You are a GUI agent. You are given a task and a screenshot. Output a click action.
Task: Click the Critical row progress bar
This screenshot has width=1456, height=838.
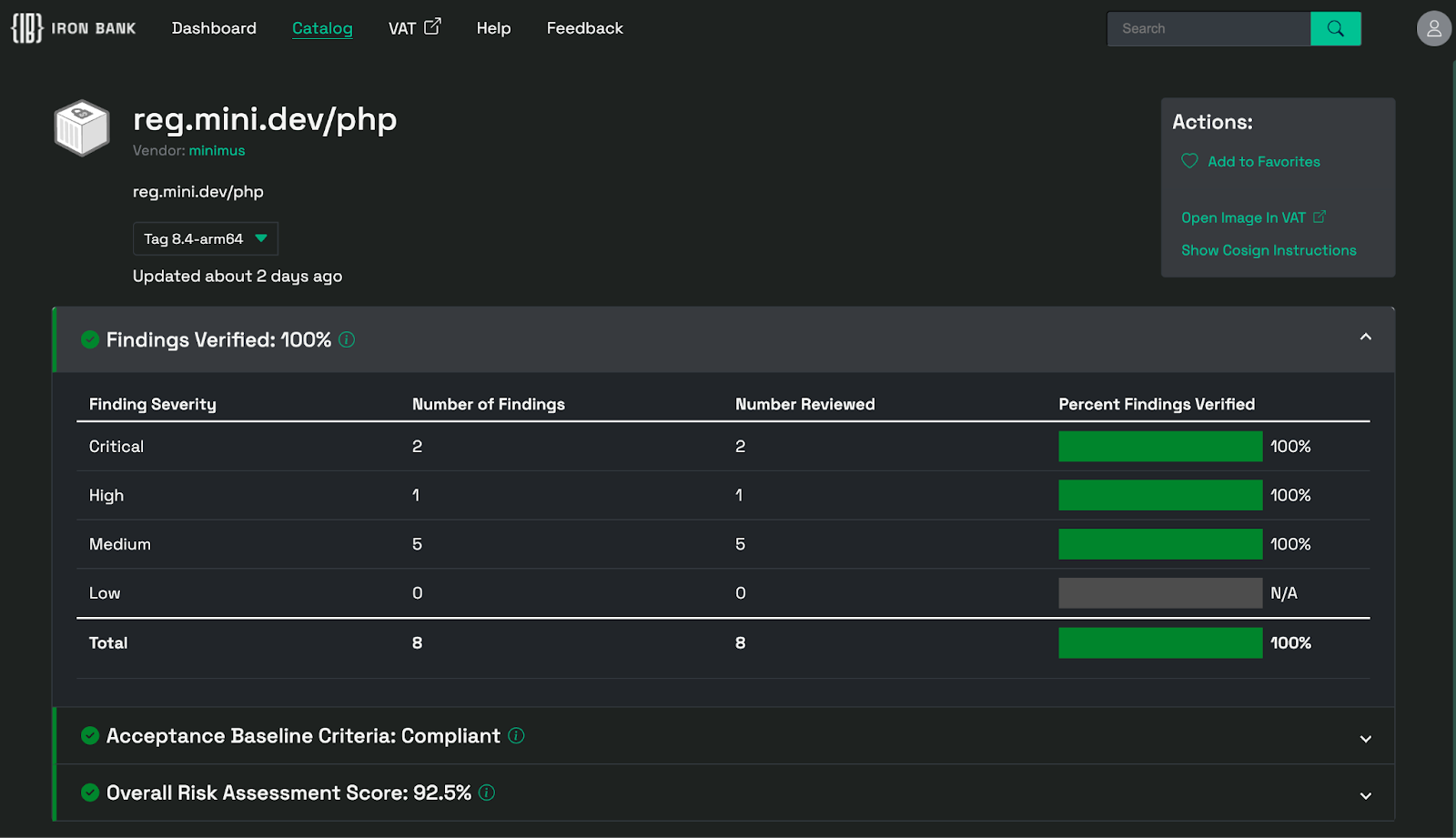[1160, 447]
